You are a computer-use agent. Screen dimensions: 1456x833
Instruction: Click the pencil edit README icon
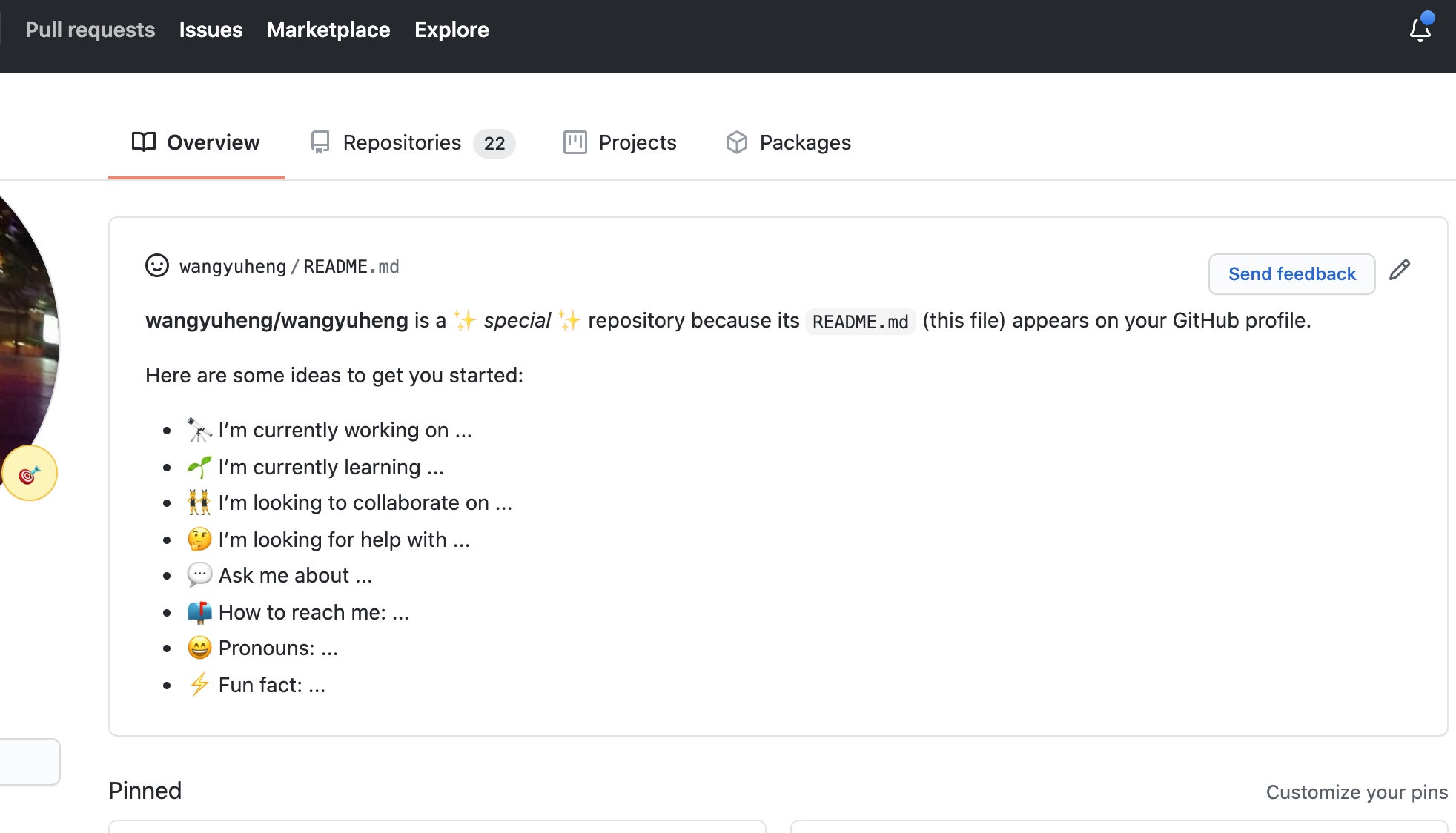coord(1399,271)
